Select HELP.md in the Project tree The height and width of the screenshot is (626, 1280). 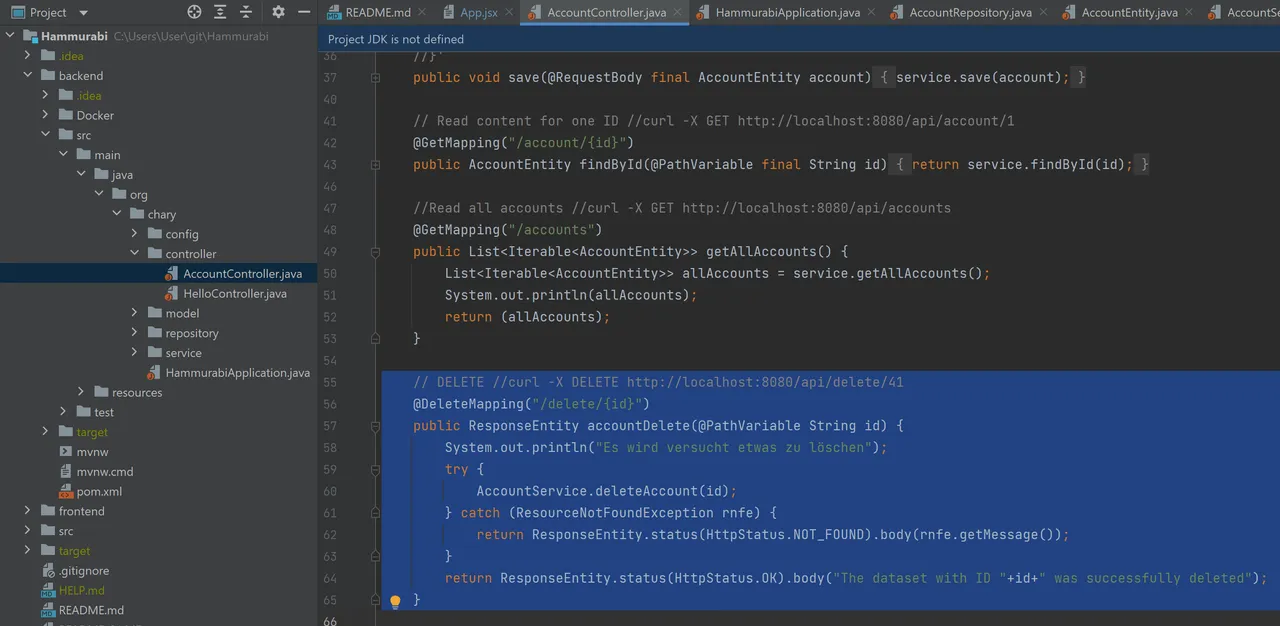82,591
